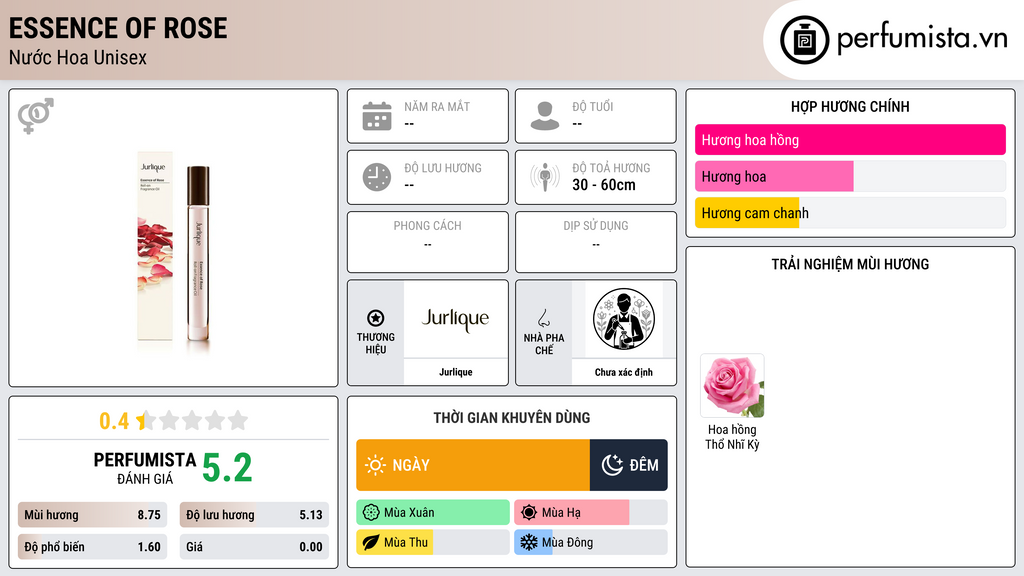Click the calendar icon beside Năm ra mắt
1024x576 pixels.
[x=377, y=116]
